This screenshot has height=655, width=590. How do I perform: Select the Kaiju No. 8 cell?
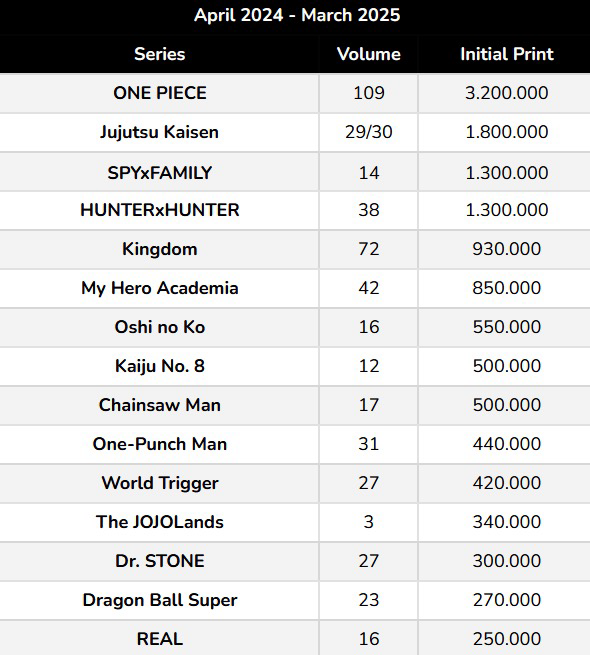160,366
